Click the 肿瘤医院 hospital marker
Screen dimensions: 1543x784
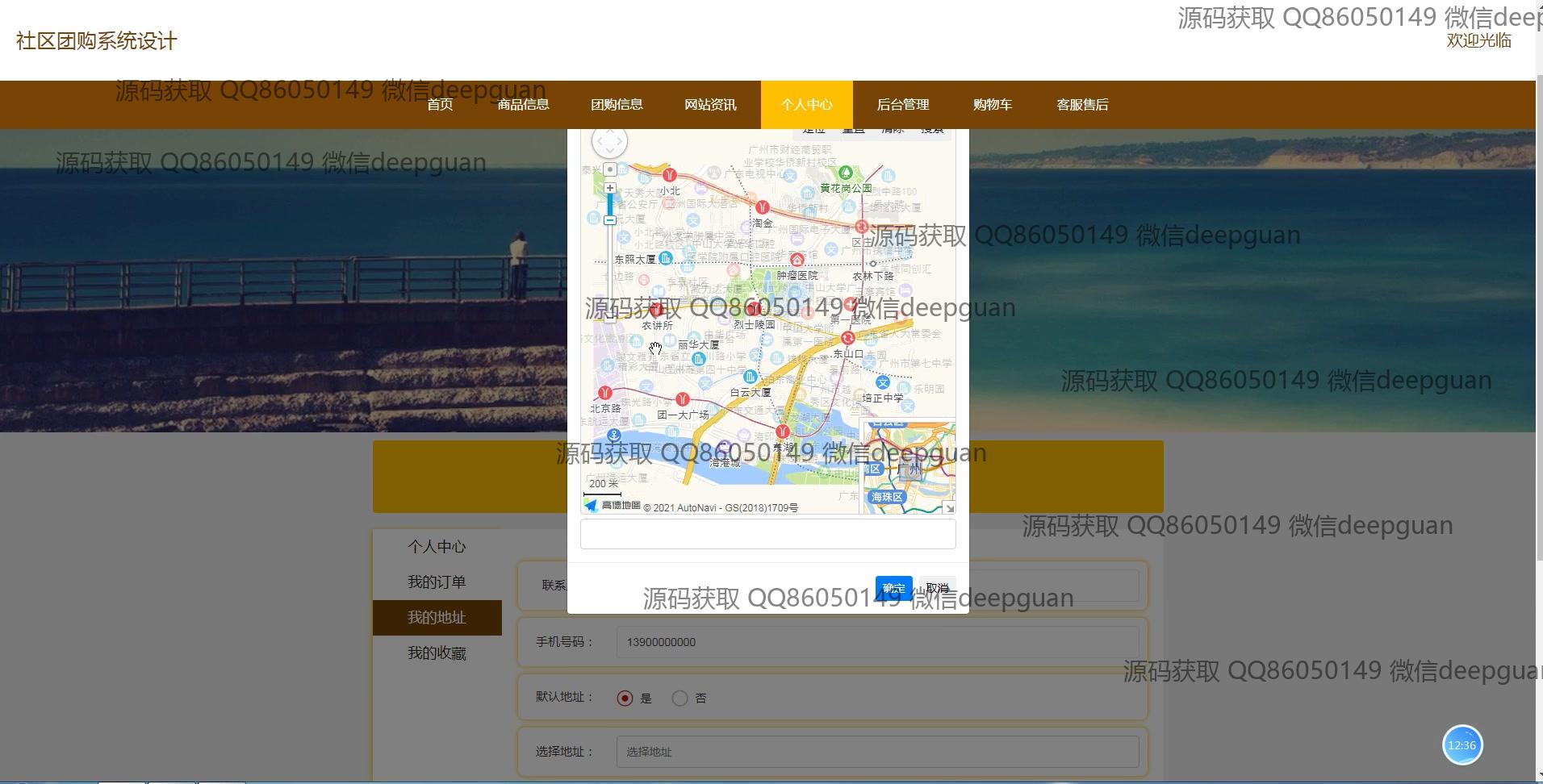797,260
